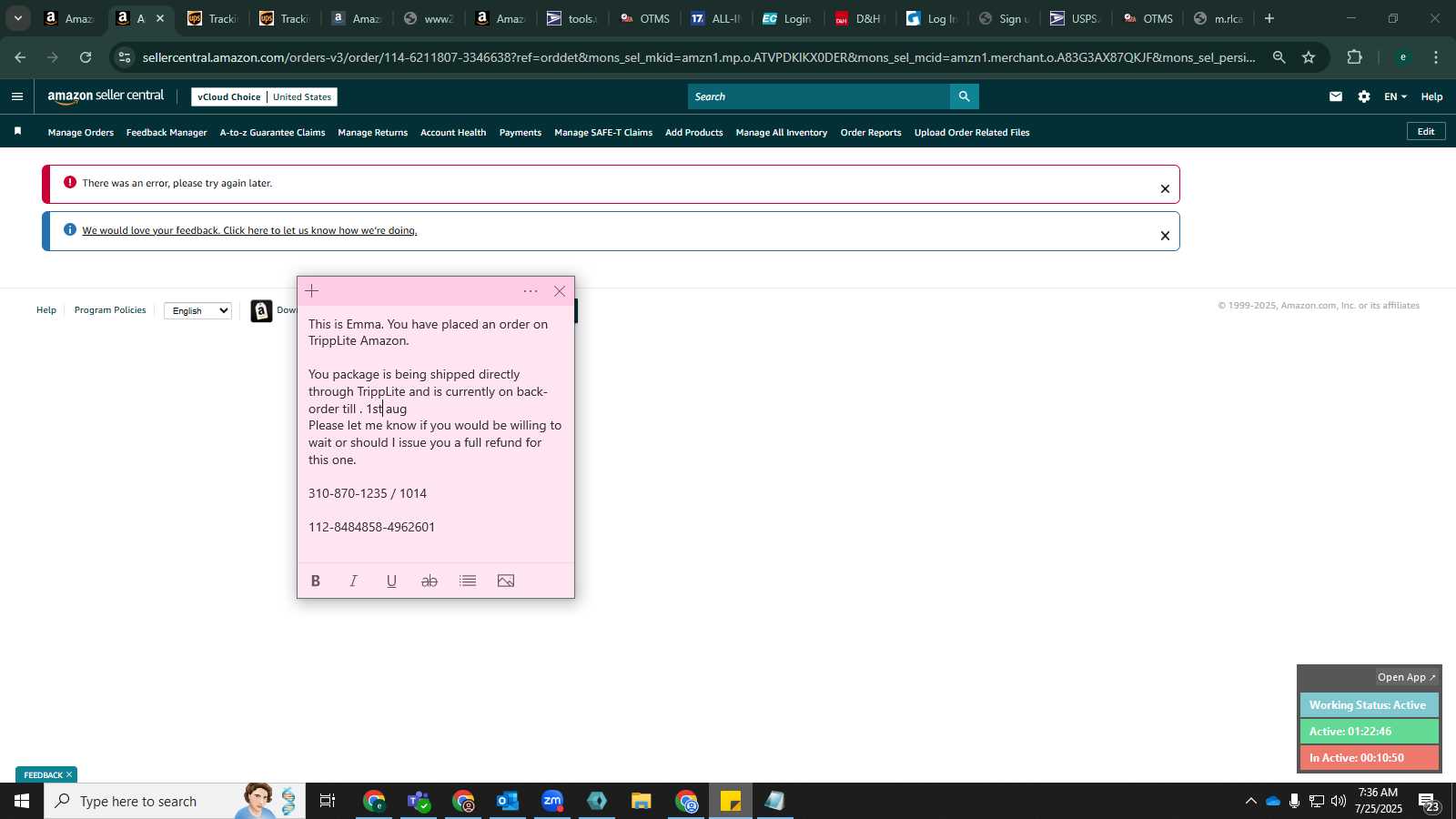Image resolution: width=1456 pixels, height=819 pixels.
Task: Open Manage Orders menu item
Action: (81, 133)
